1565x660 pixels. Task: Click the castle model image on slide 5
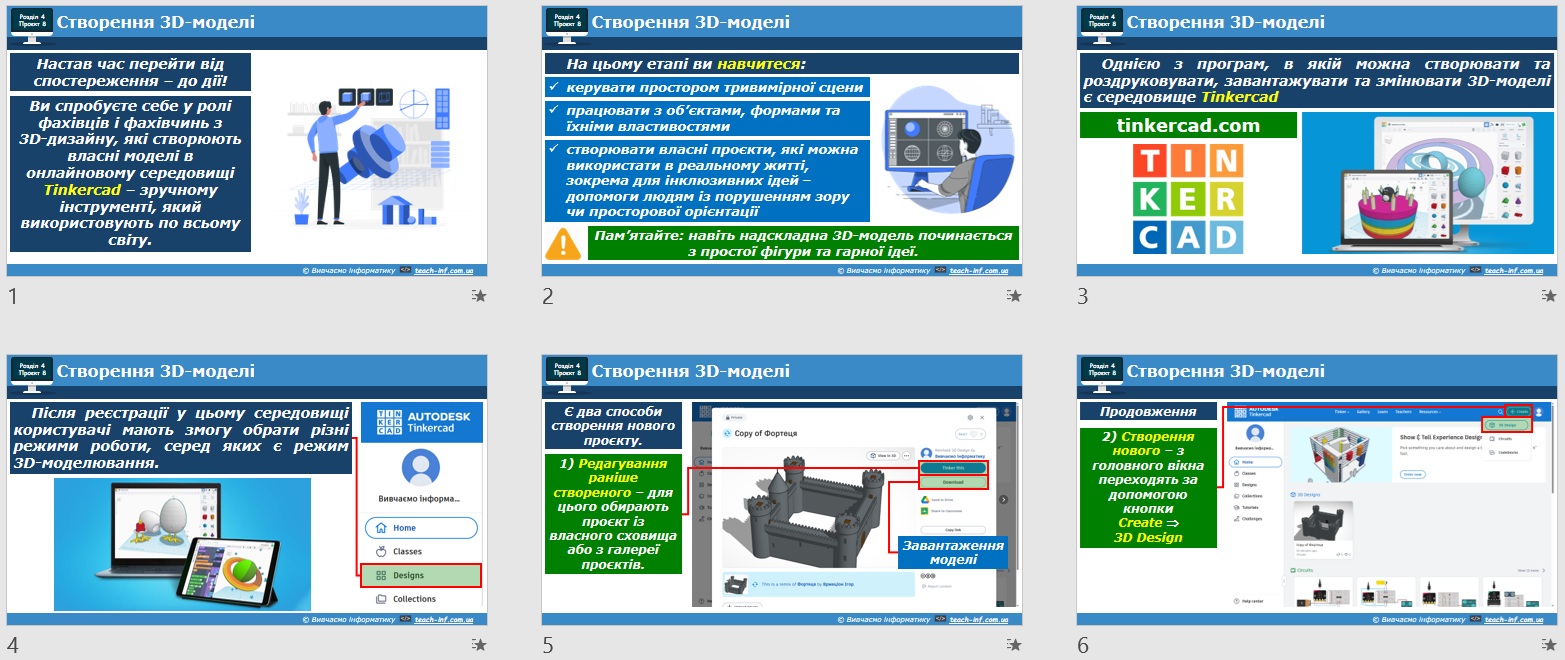point(805,507)
